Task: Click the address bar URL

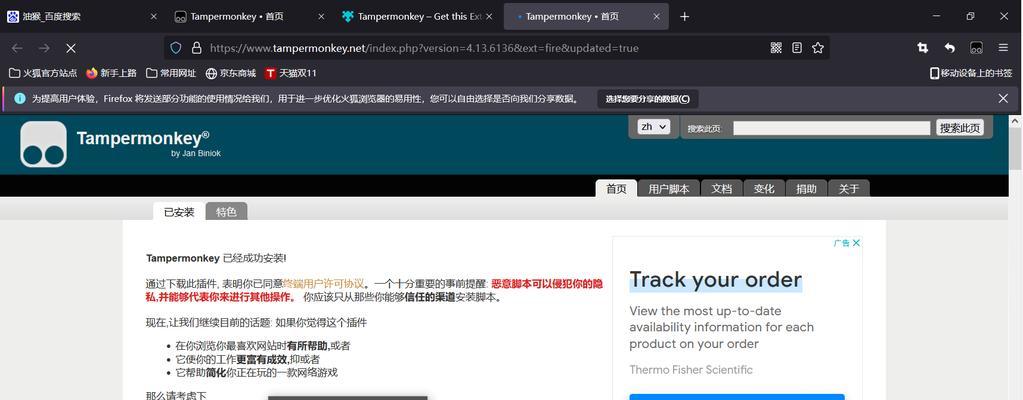Action: (x=424, y=48)
